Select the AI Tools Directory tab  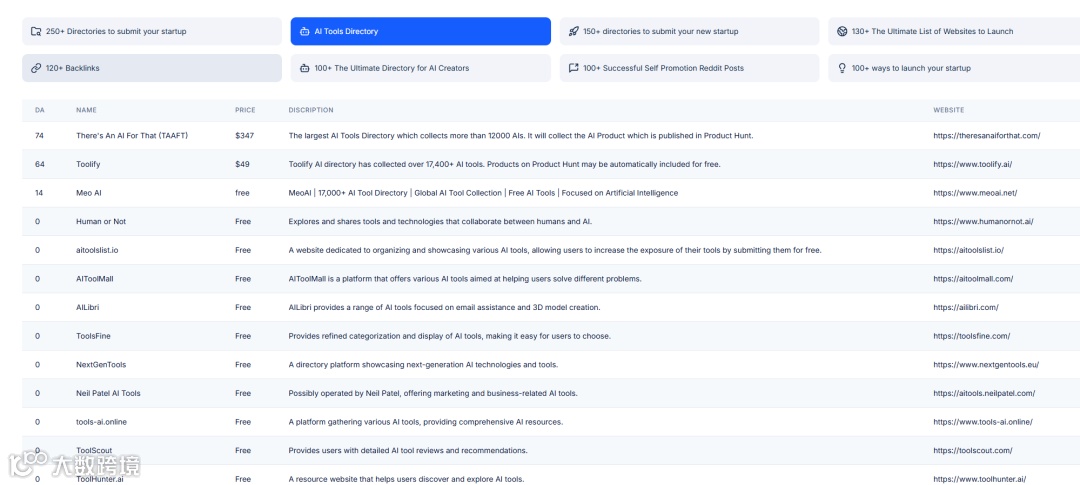(420, 31)
